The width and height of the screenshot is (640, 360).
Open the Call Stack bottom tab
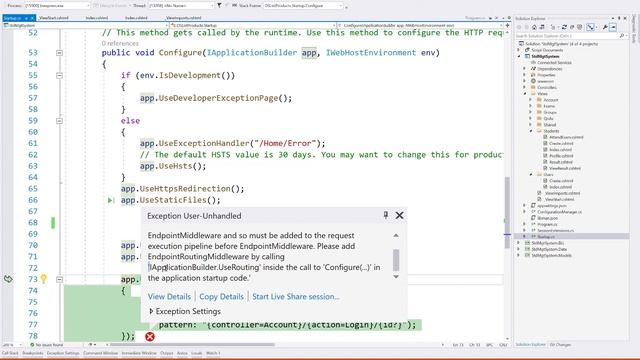coord(10,353)
